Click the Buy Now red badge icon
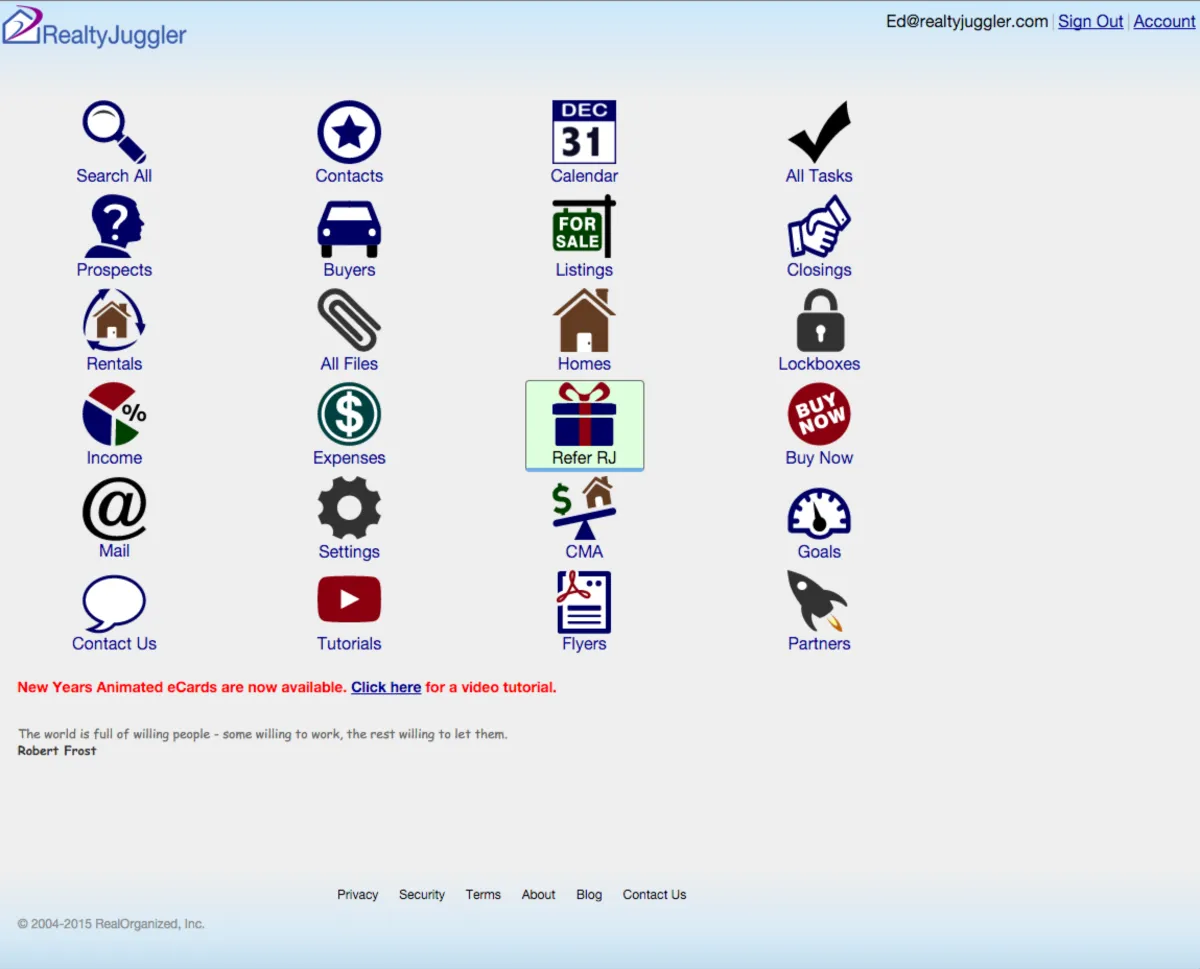The height and width of the screenshot is (969, 1200). [x=819, y=414]
